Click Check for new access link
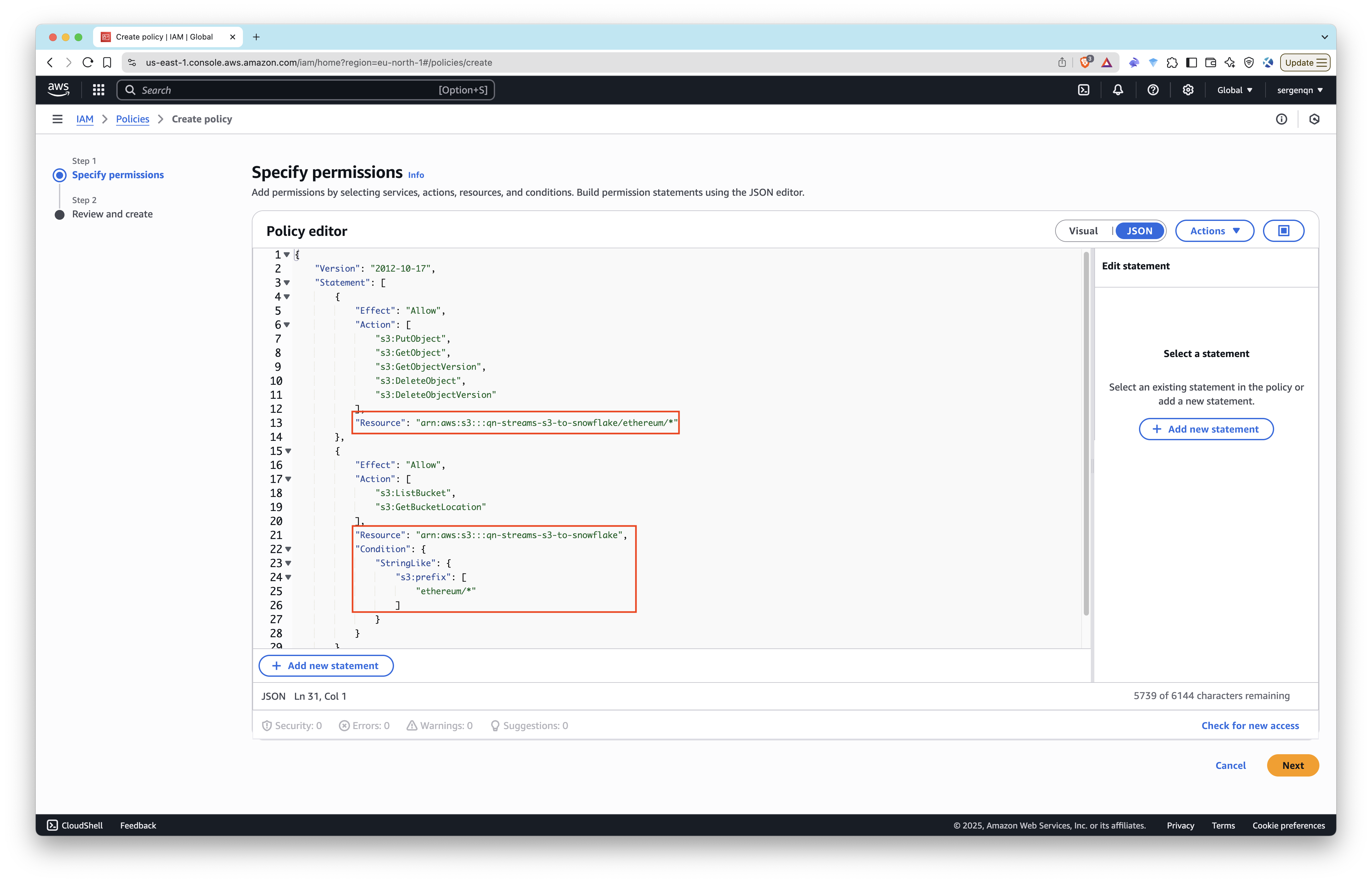Screen dimensions: 1372x883 pyautogui.click(x=1249, y=725)
